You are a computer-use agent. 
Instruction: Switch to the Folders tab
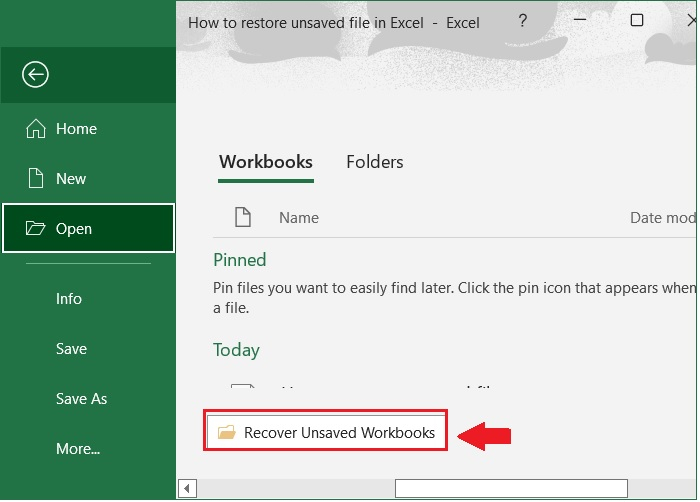tap(375, 162)
